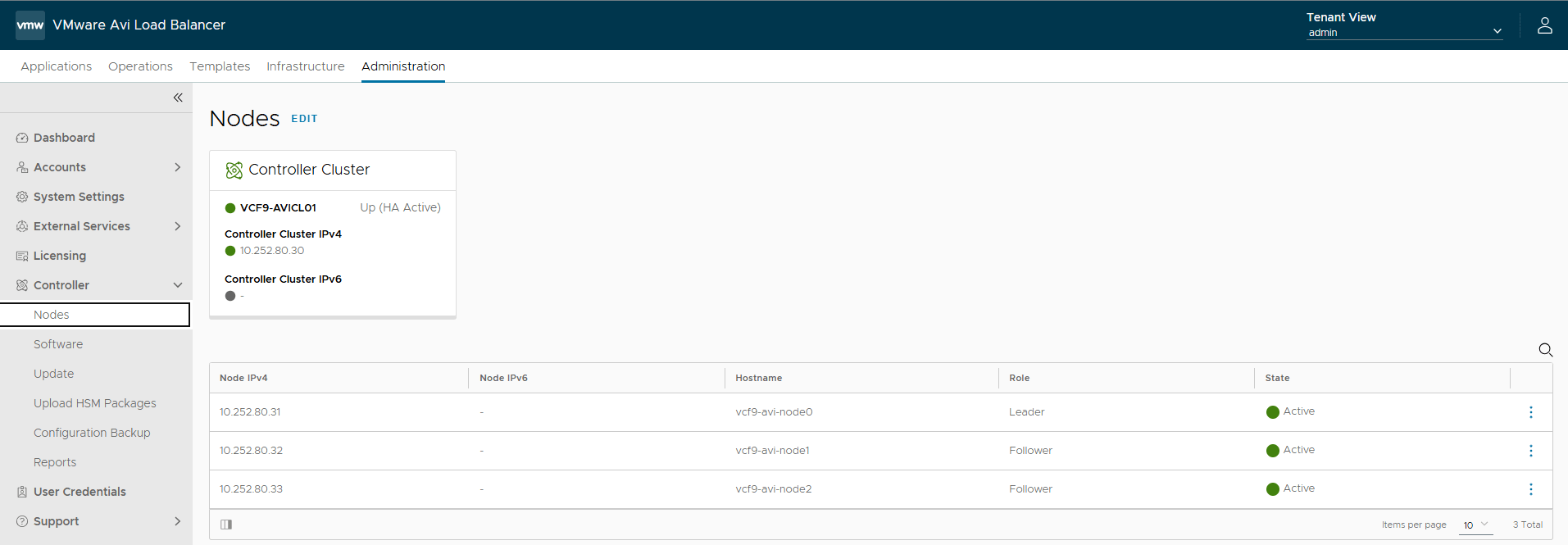The width and height of the screenshot is (1568, 545).
Task: Click the Controller Cluster atom icon
Action: [234, 170]
